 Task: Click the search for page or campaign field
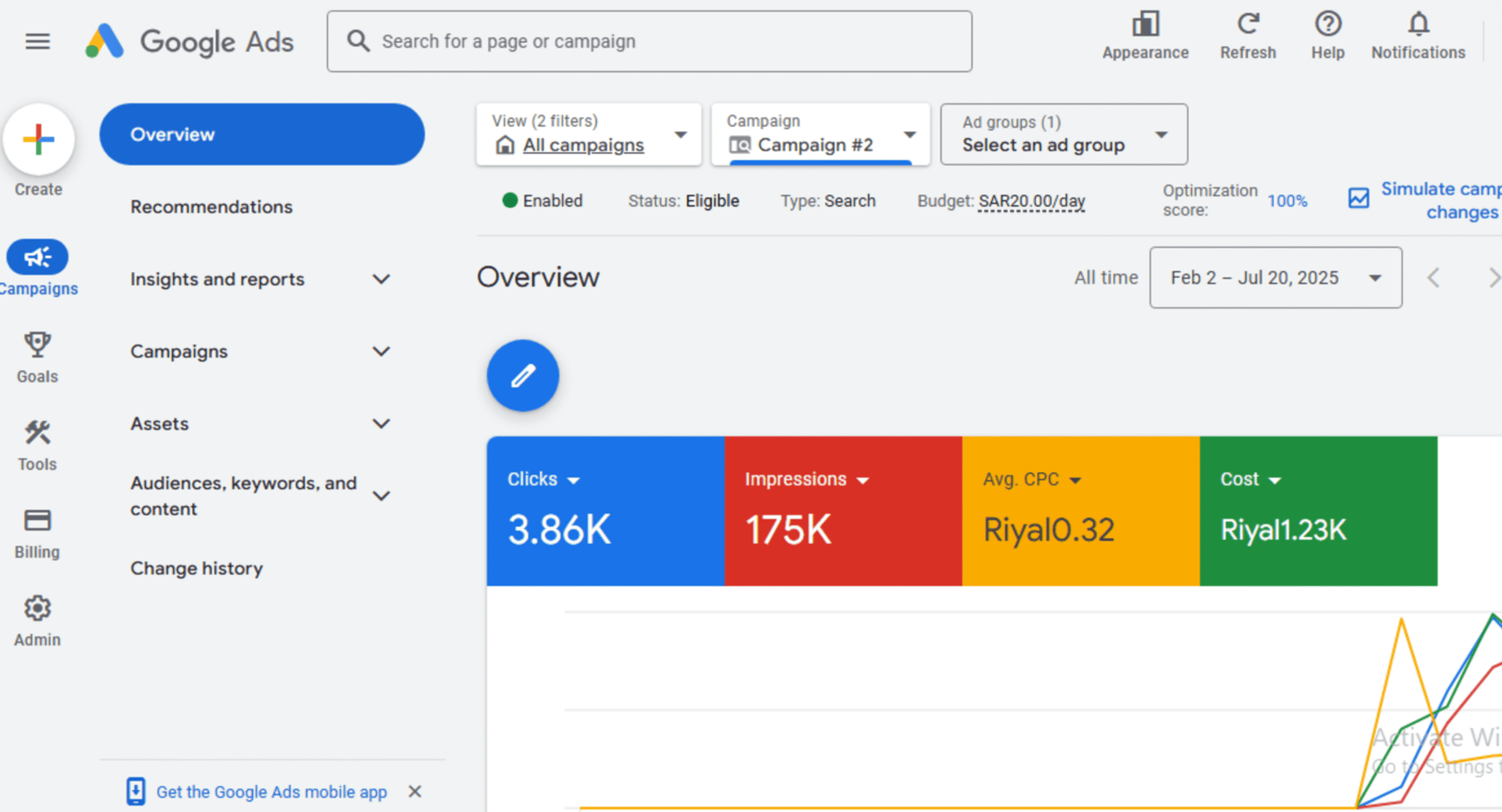(x=649, y=42)
